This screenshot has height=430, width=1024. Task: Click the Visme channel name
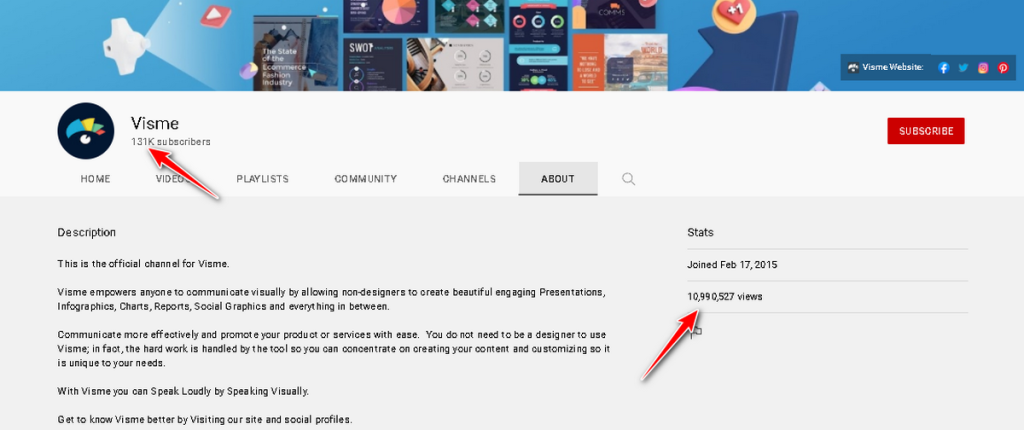click(155, 123)
